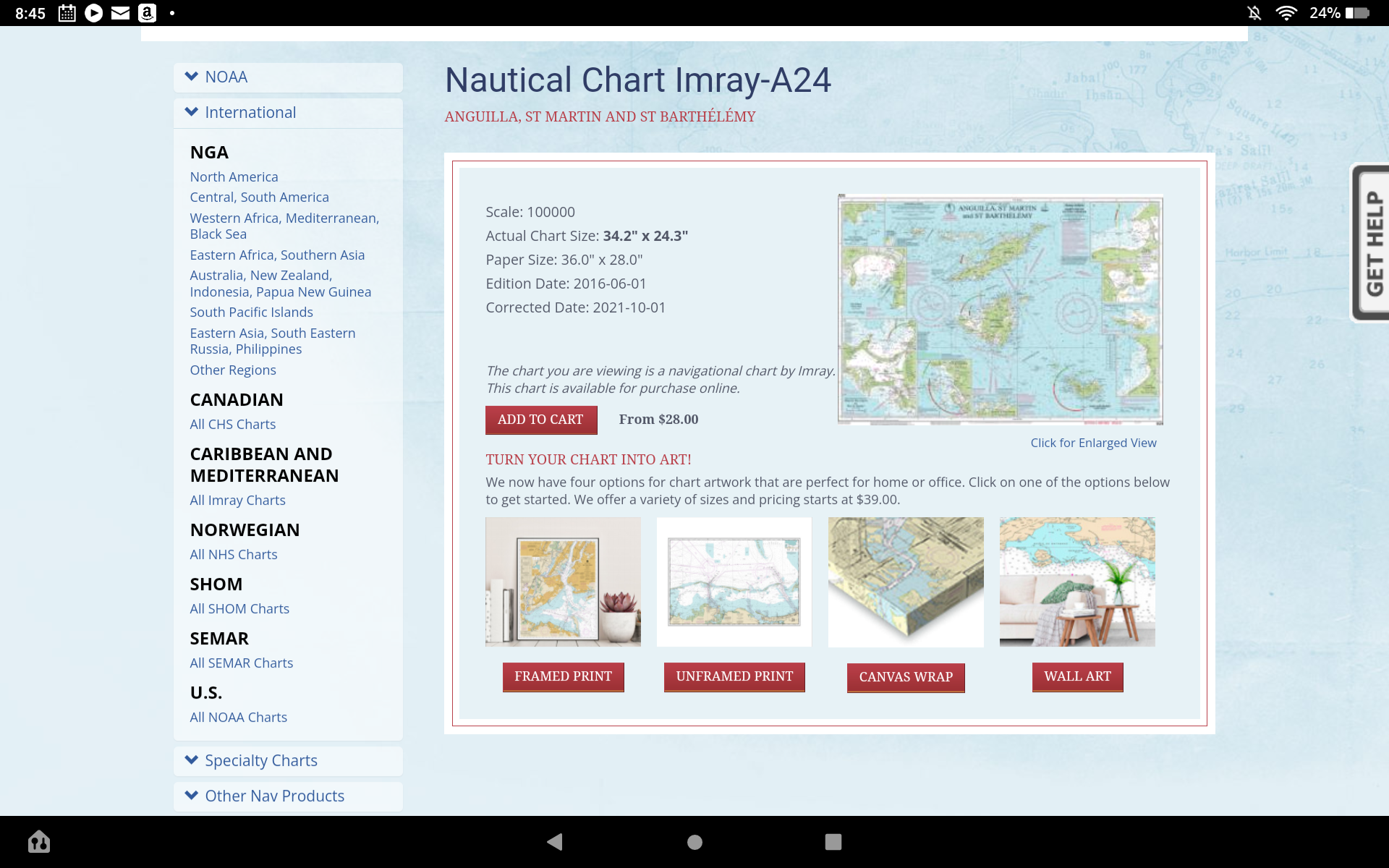1389x868 pixels.
Task: Open NGA North America charts link
Action: (234, 176)
